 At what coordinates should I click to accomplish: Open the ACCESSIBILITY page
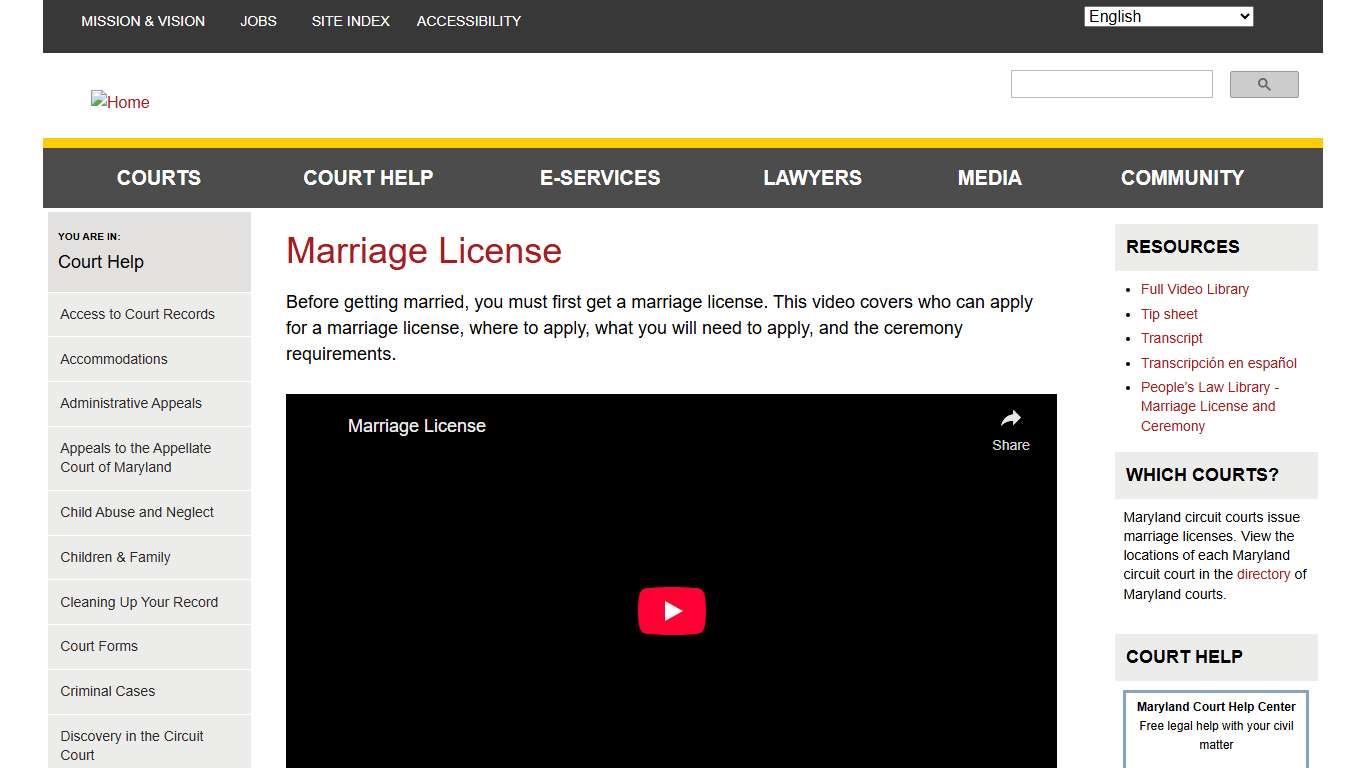point(468,21)
